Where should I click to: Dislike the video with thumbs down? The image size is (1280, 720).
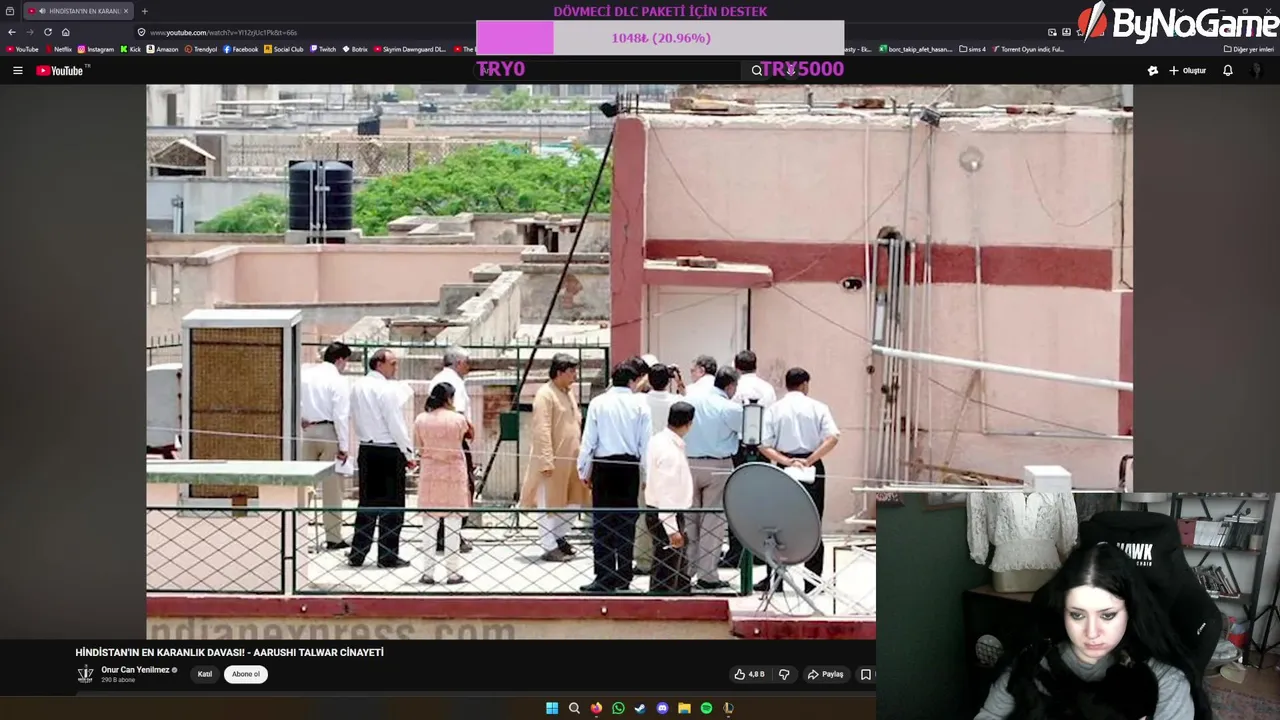[784, 674]
